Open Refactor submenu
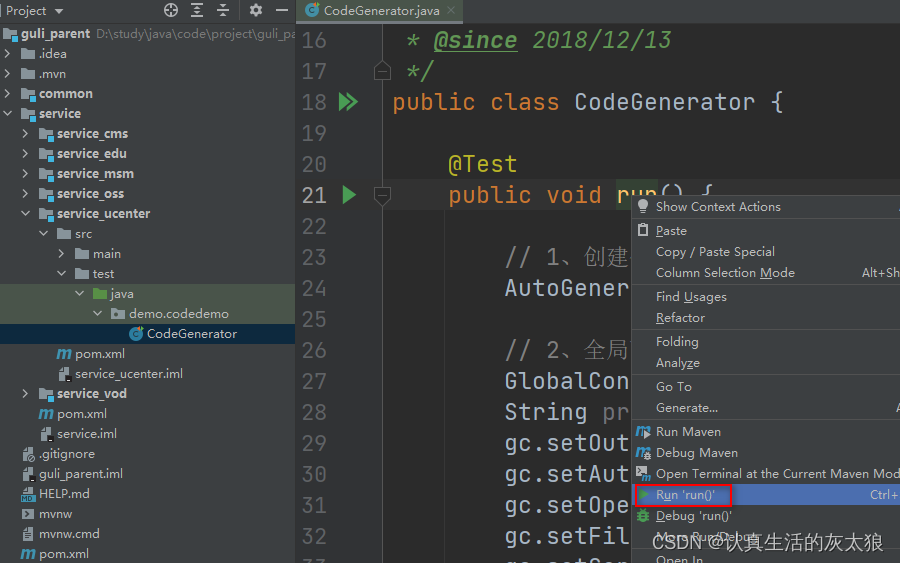Screen dimensions: 900x563 pyautogui.click(x=766, y=317)
